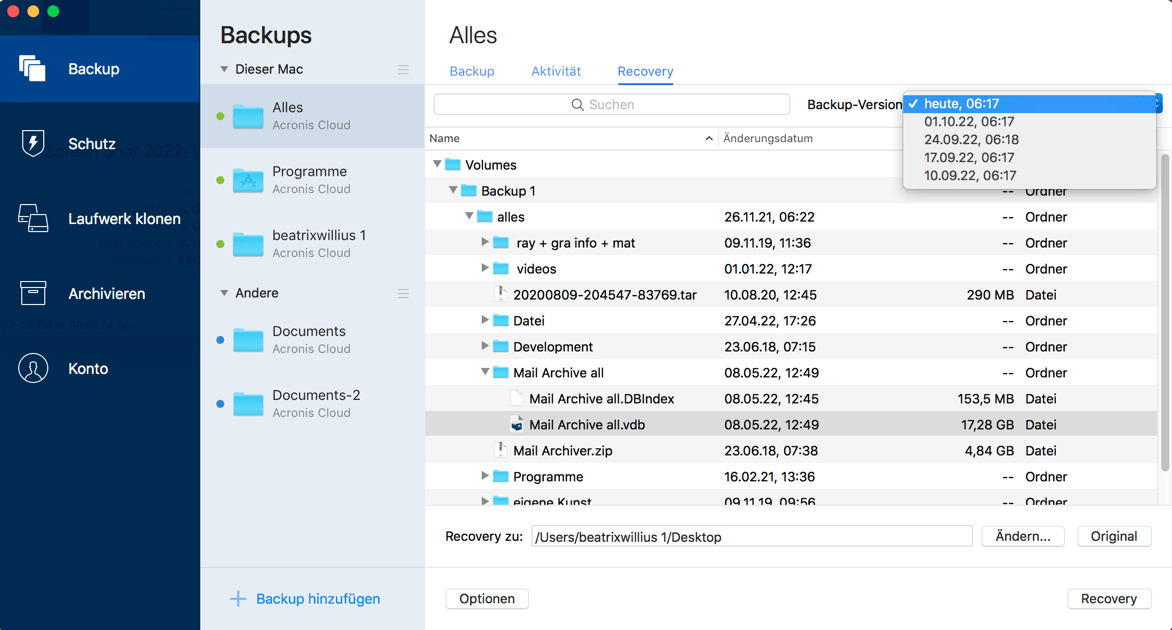The image size is (1172, 630).
Task: Click the blue status dot beside Documents
Action: (222, 339)
